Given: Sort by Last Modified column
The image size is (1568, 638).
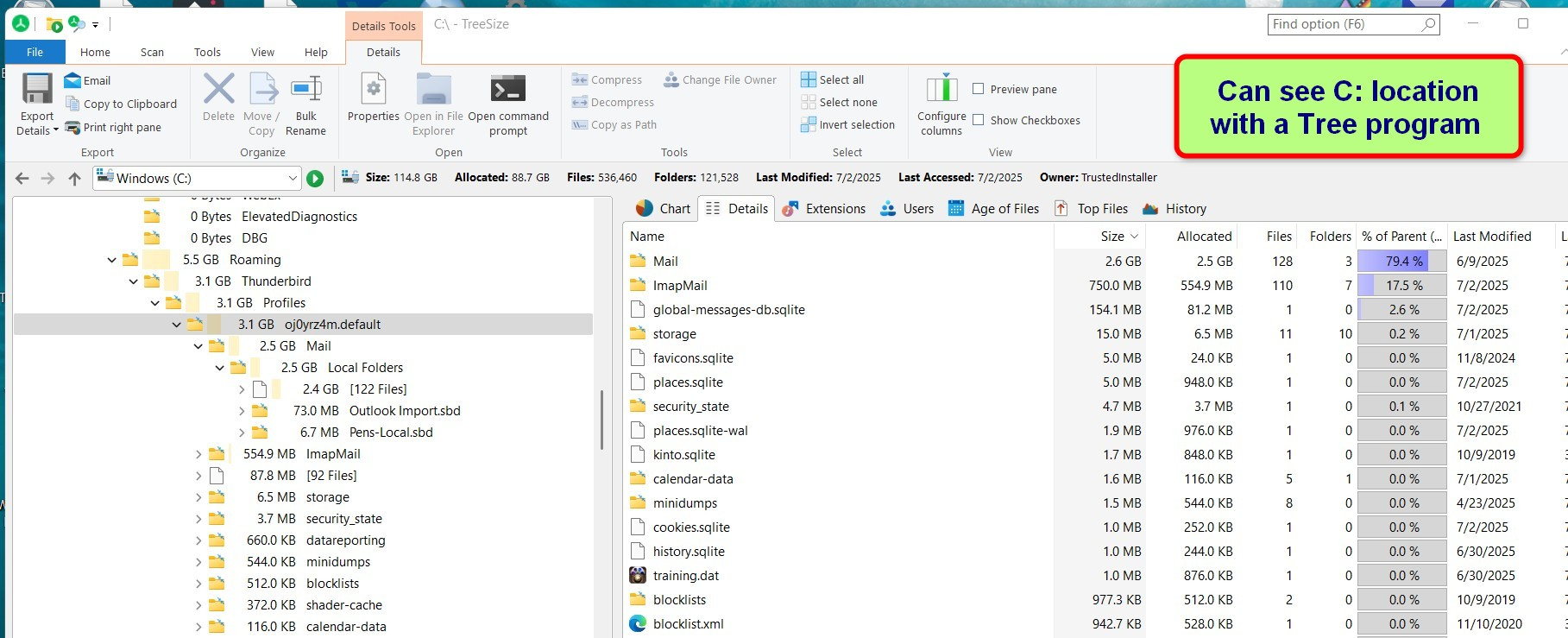Looking at the screenshot, I should tap(1502, 236).
